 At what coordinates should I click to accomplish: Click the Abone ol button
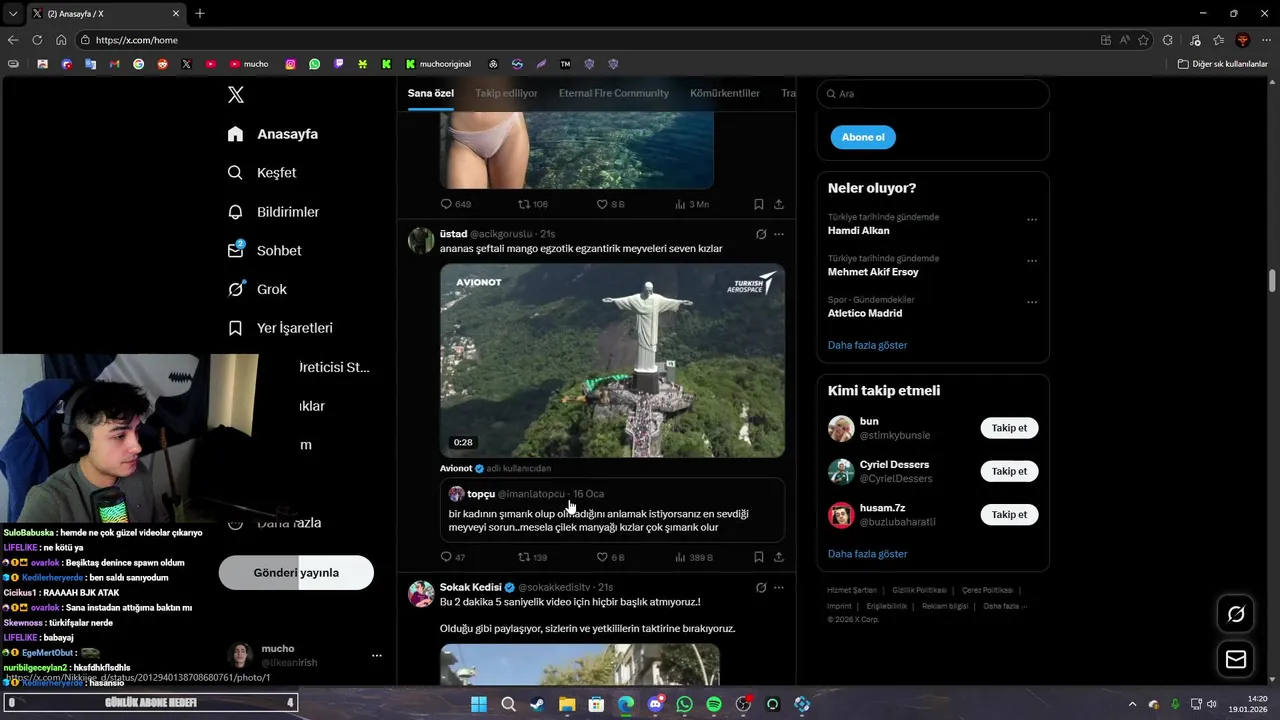coord(863,137)
